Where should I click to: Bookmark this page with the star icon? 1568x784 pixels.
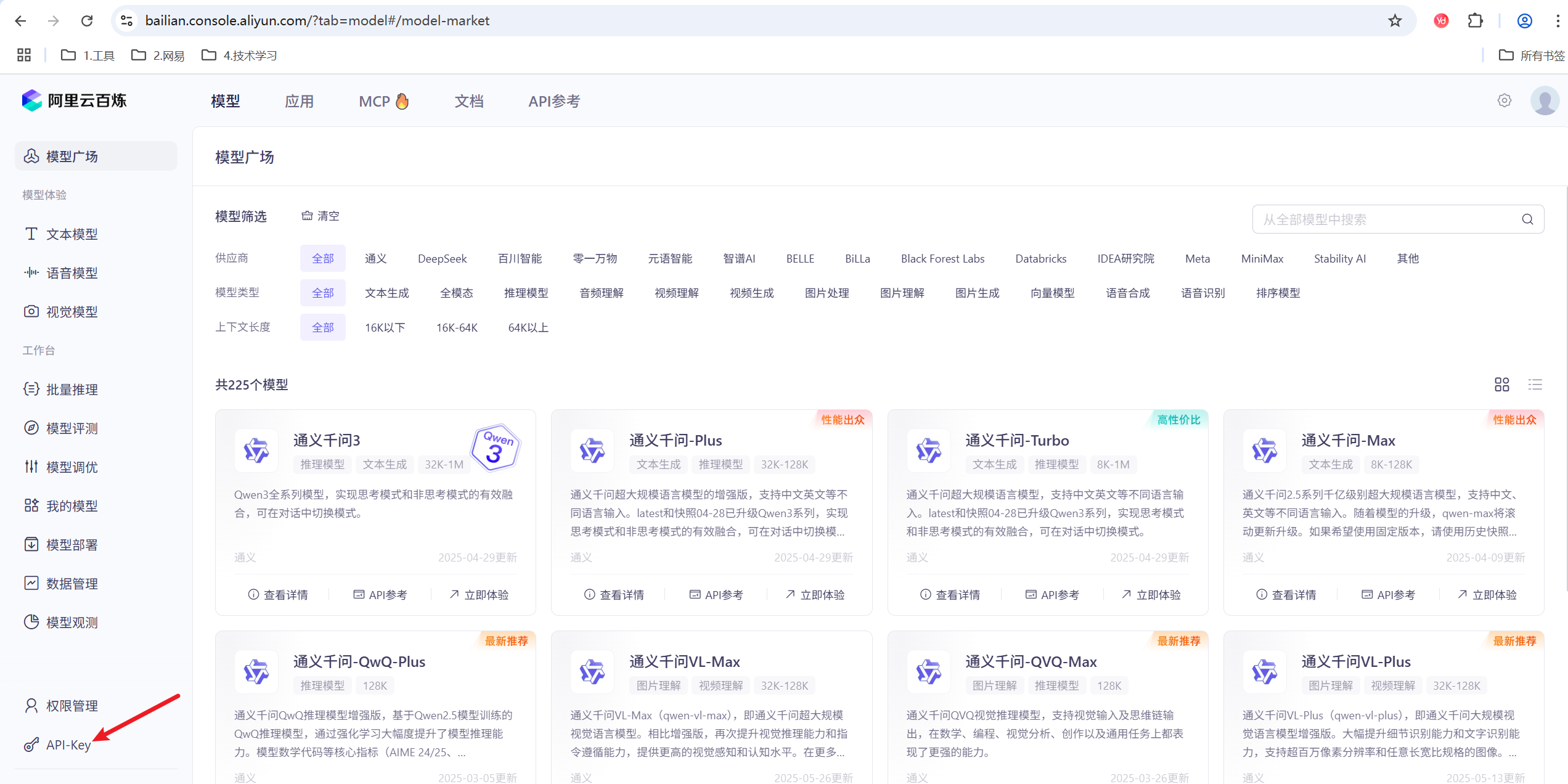pyautogui.click(x=1395, y=21)
